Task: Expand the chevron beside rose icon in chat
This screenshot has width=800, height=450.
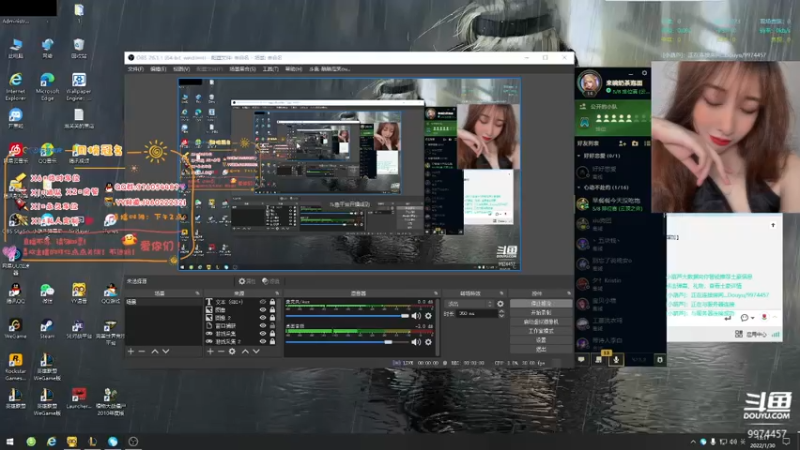Action: tap(774, 317)
